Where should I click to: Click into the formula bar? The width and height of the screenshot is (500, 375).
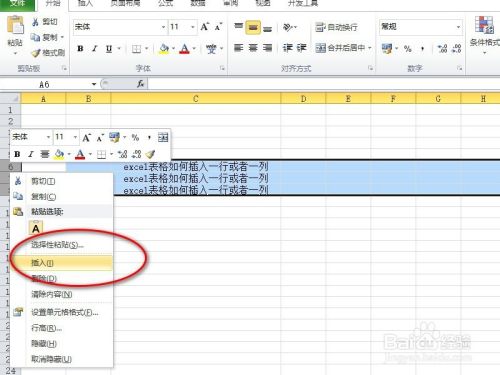[323, 84]
